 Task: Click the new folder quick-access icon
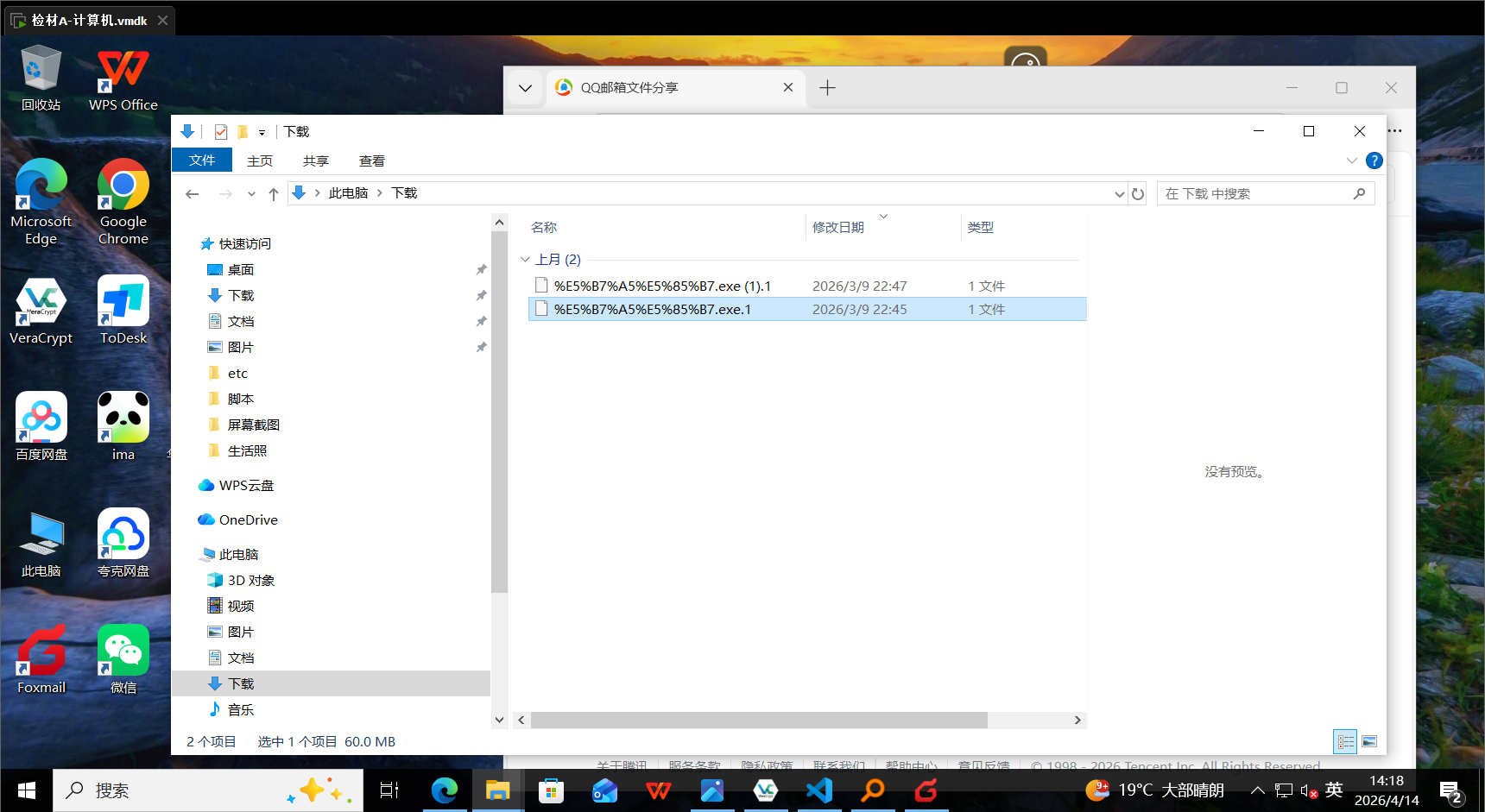(243, 132)
